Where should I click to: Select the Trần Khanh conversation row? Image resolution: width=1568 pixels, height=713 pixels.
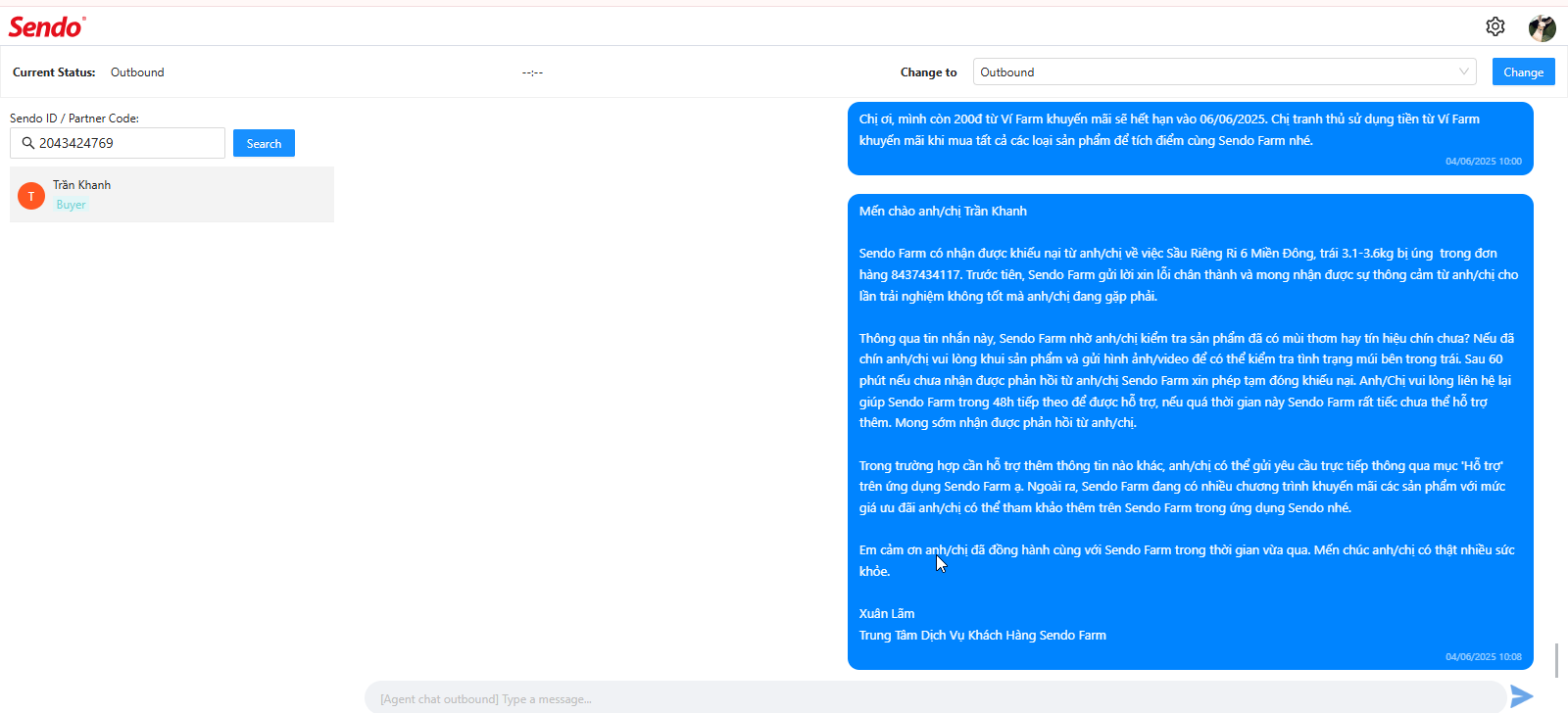(x=171, y=194)
